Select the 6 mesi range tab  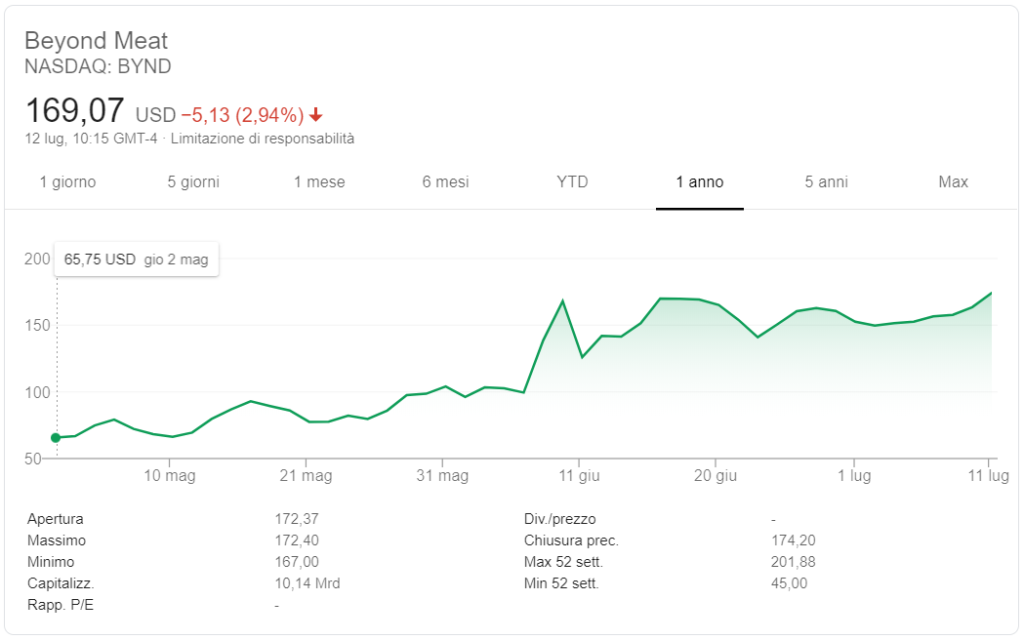pyautogui.click(x=445, y=182)
